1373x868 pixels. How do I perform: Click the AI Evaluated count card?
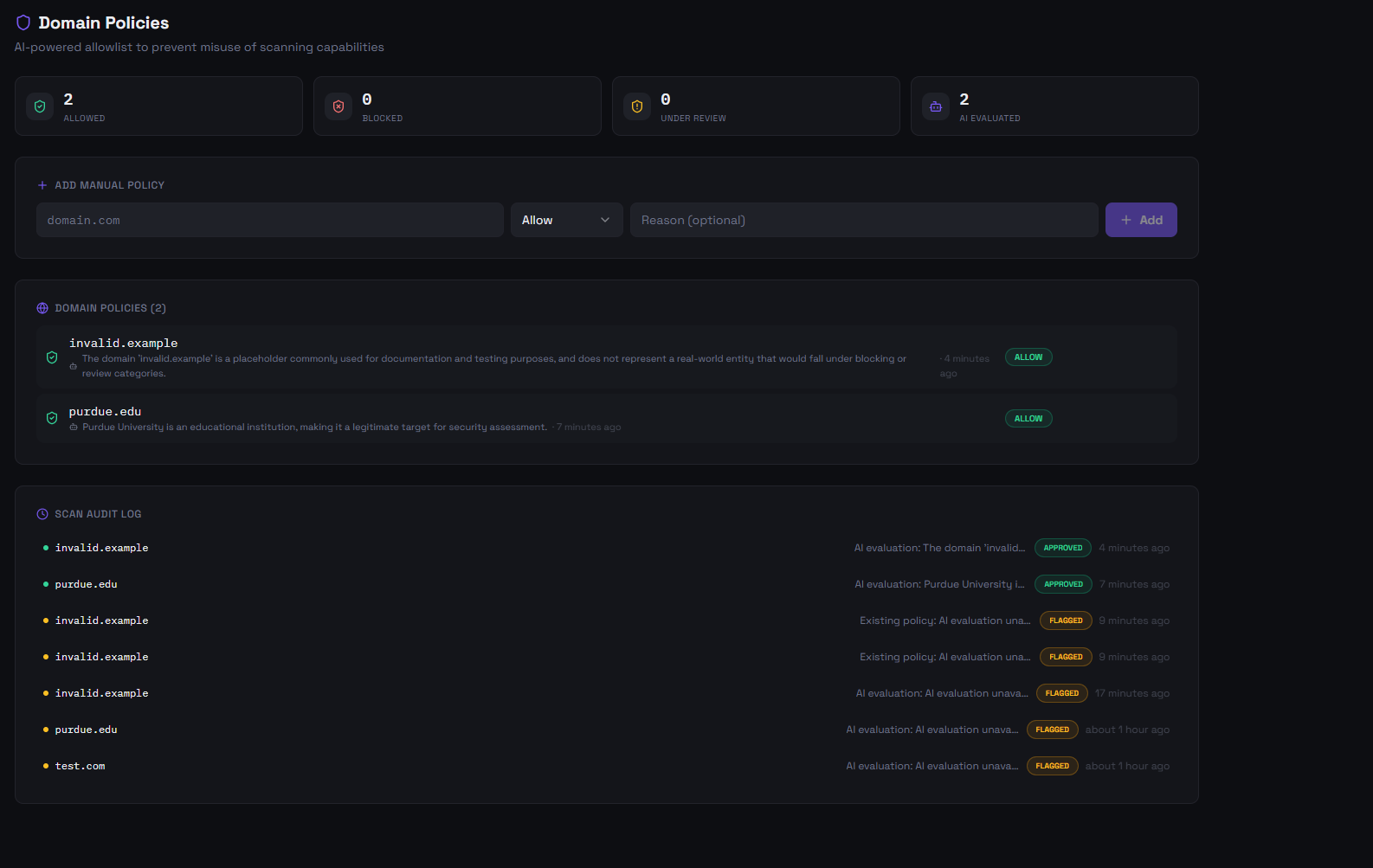click(x=1054, y=106)
